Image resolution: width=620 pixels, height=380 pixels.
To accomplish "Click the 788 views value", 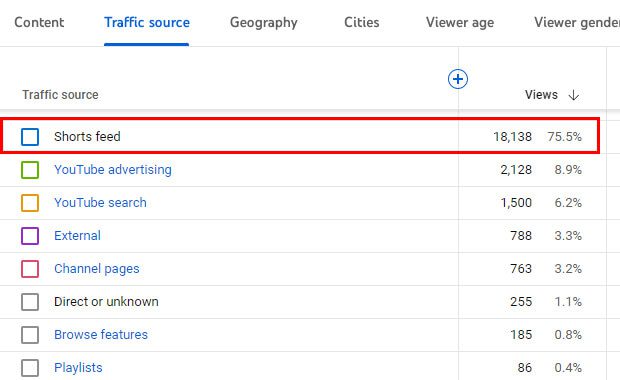I will coord(521,236).
